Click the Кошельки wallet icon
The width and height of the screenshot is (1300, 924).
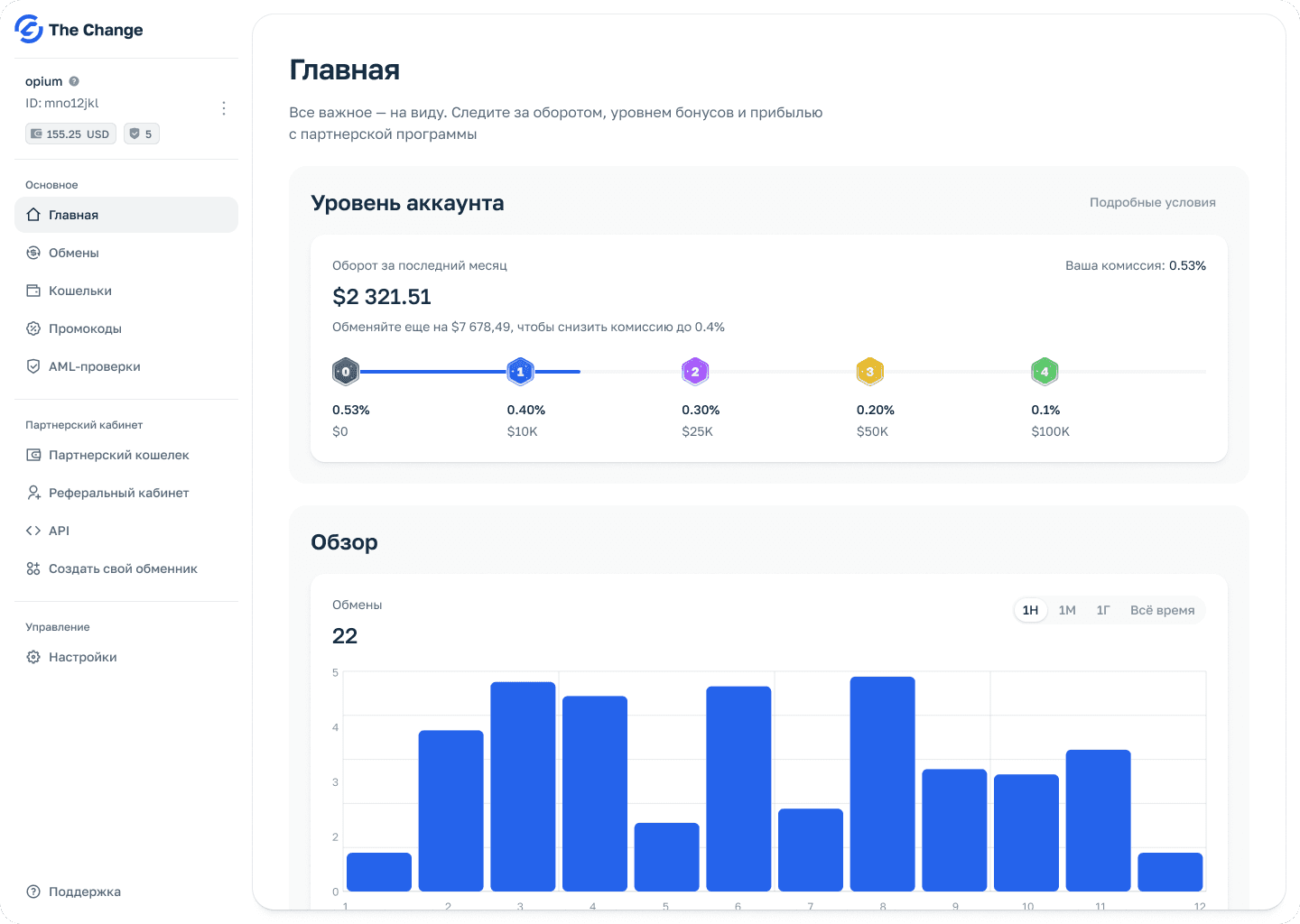[33, 291]
